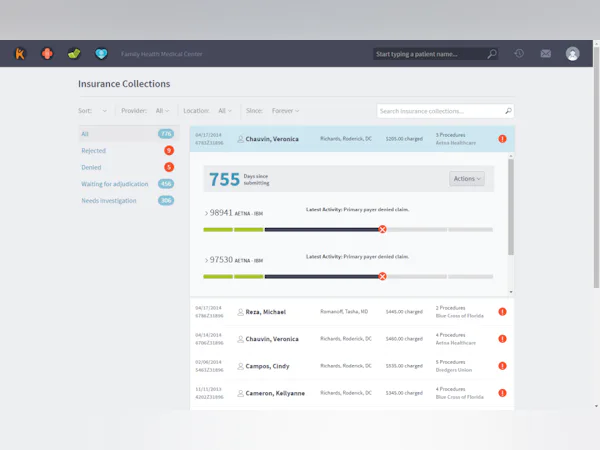Click the claim detail panel scrollbar
This screenshot has height=450, width=600.
tap(511, 207)
